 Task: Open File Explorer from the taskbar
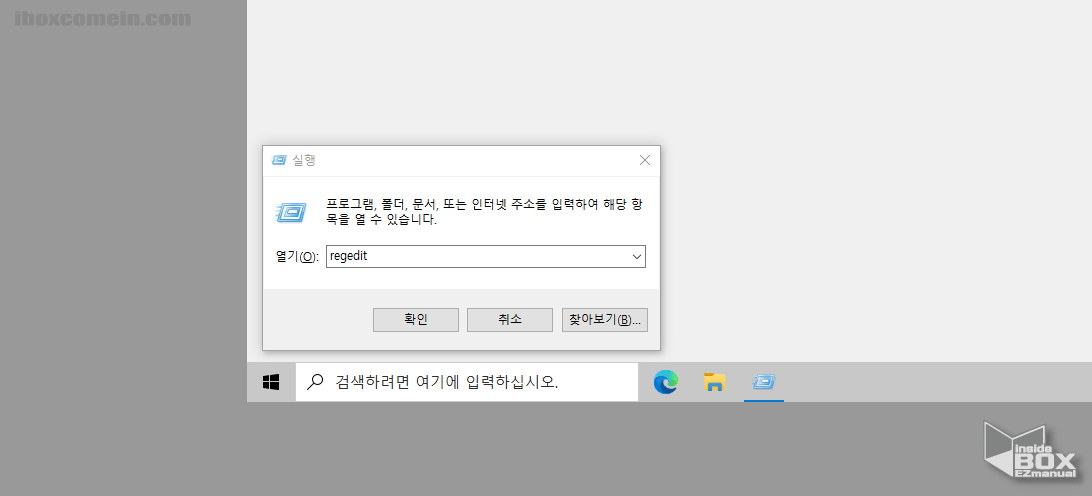[715, 382]
